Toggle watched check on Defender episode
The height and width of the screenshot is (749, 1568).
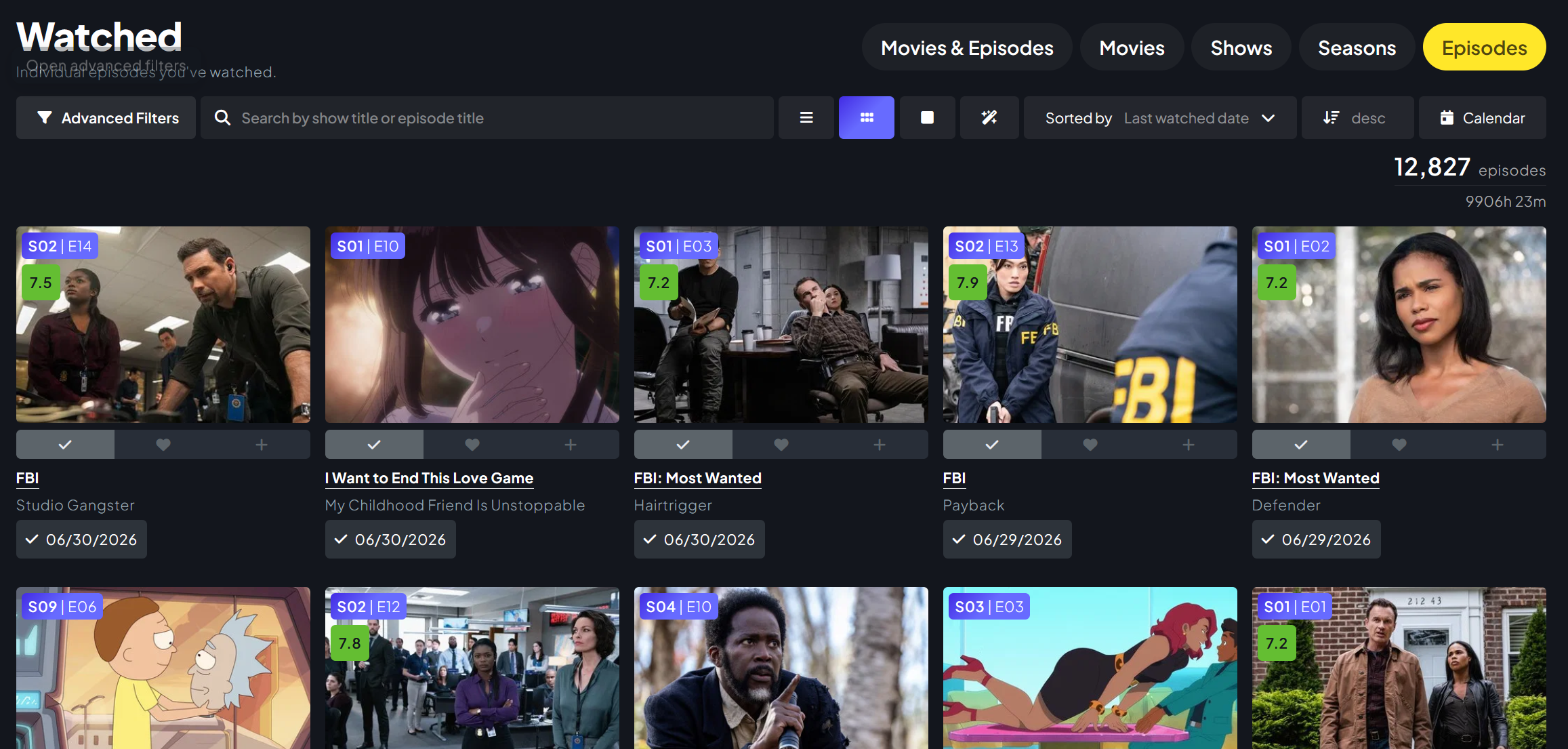click(1301, 445)
